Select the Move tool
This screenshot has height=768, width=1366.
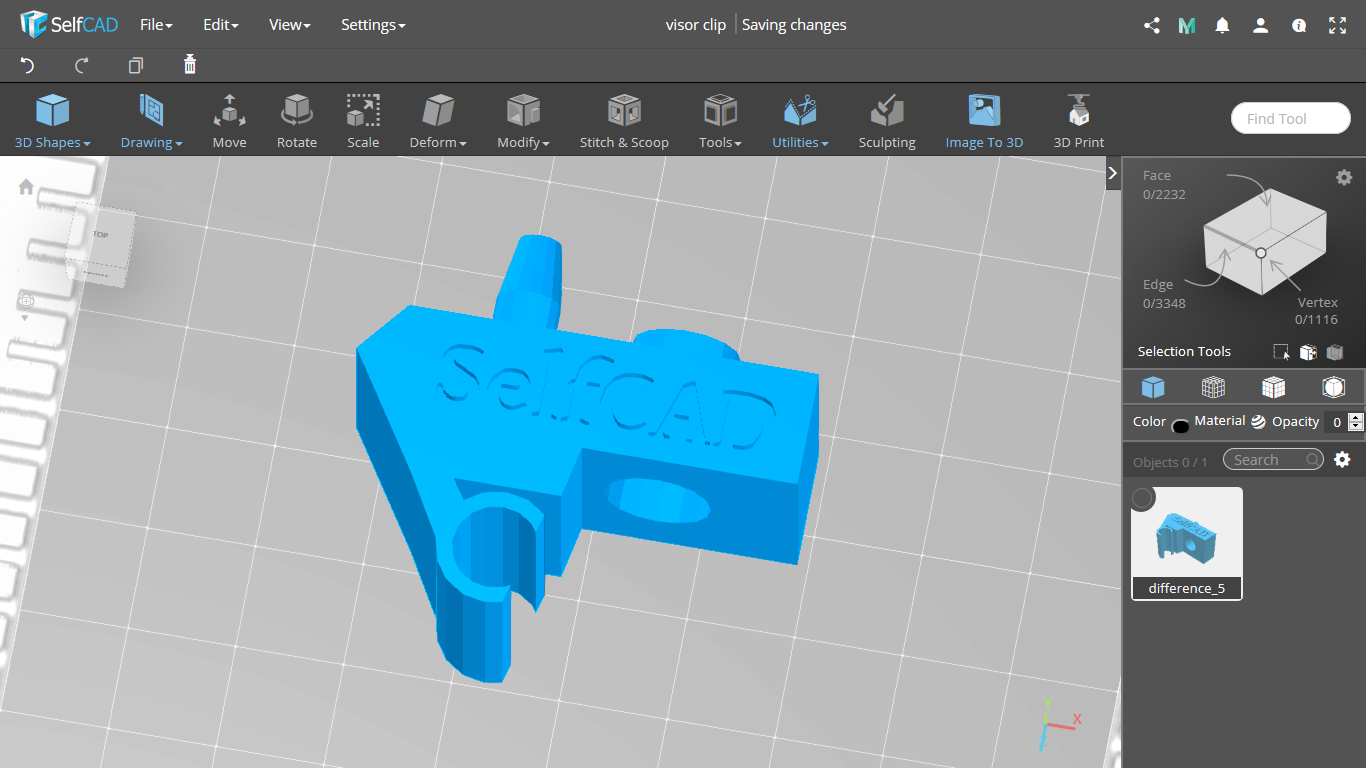229,121
